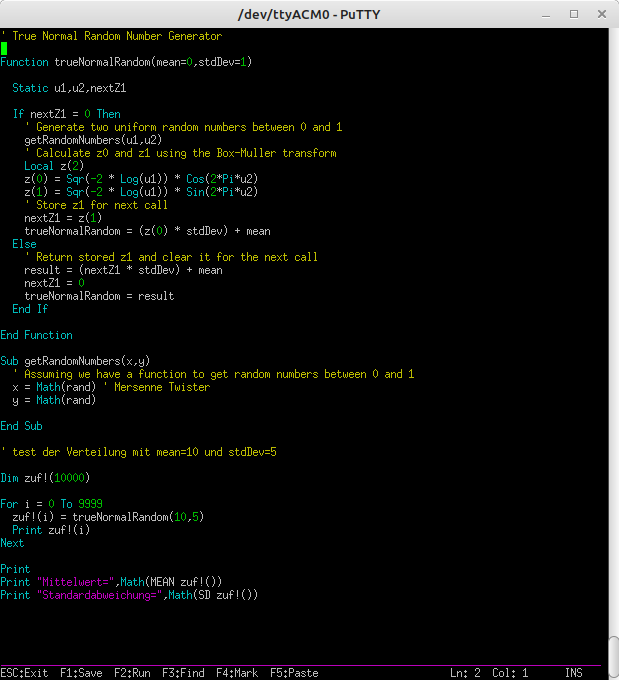Click the z(0) line with Cos
The image size is (619, 680).
[141, 179]
